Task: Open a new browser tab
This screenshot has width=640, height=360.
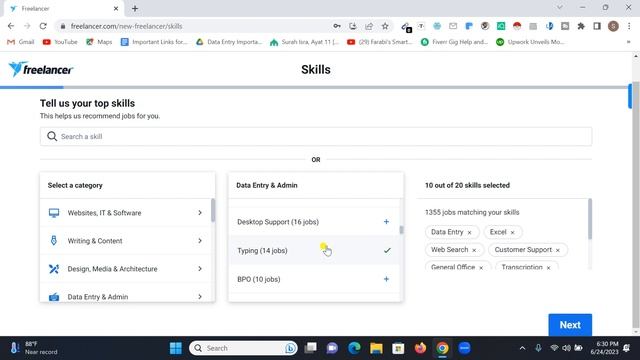Action: [135, 8]
